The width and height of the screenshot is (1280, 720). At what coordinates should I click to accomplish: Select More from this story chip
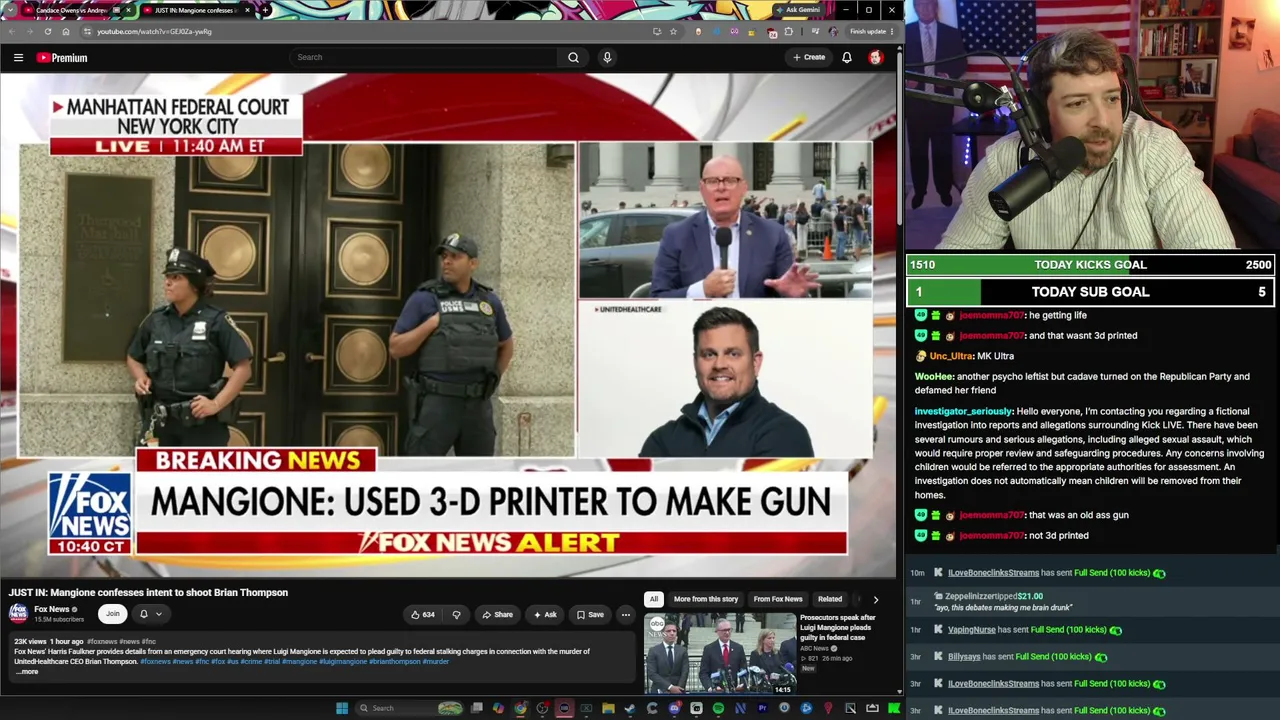(x=706, y=599)
